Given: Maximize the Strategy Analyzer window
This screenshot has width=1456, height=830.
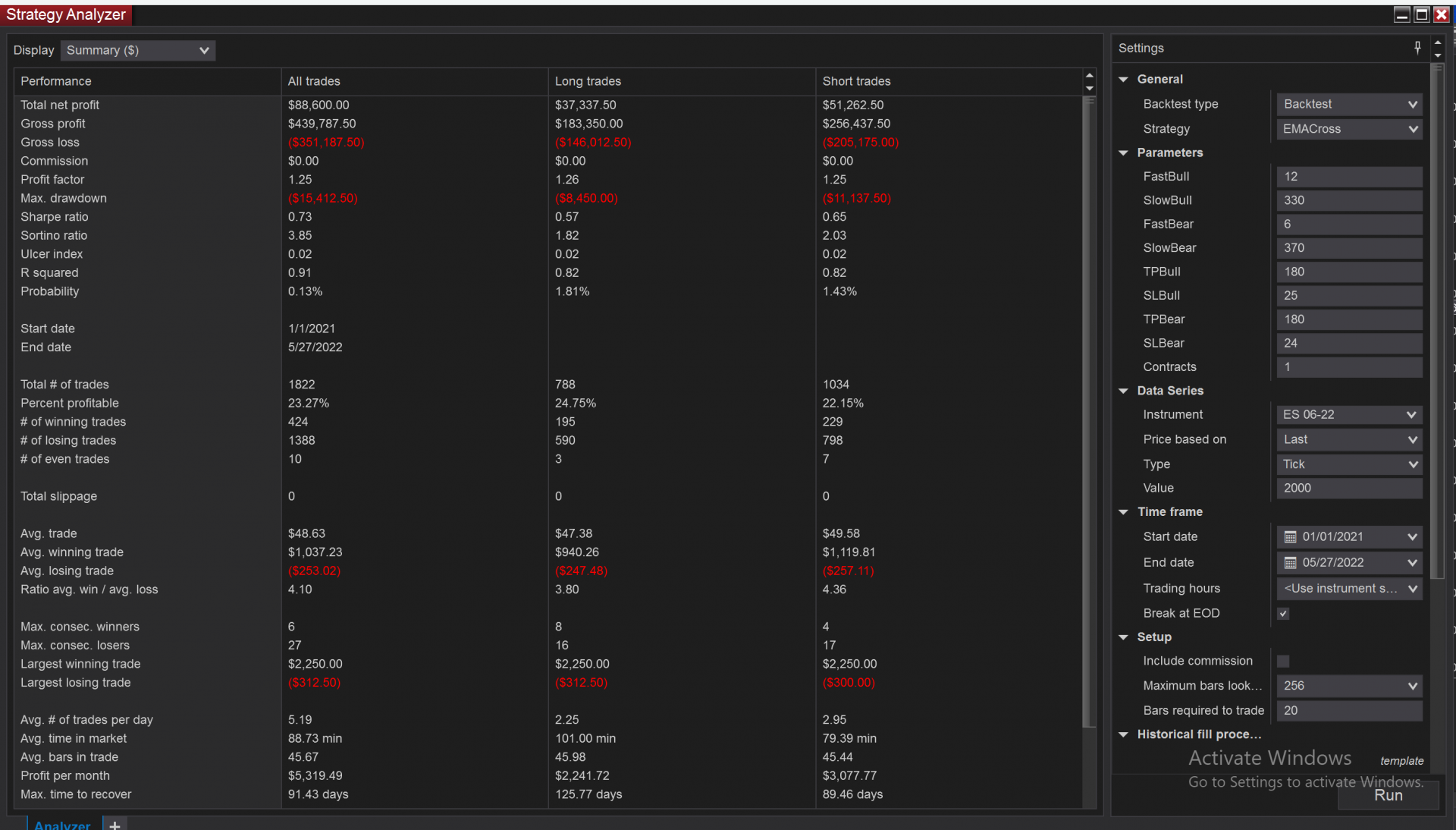Looking at the screenshot, I should click(x=1422, y=14).
